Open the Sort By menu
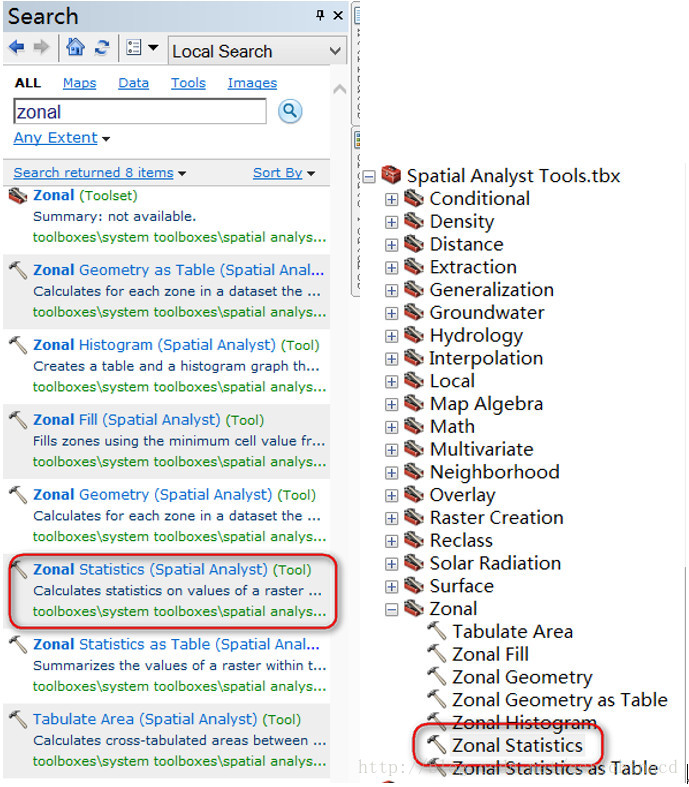Screen dimensions: 689x787 [284, 173]
